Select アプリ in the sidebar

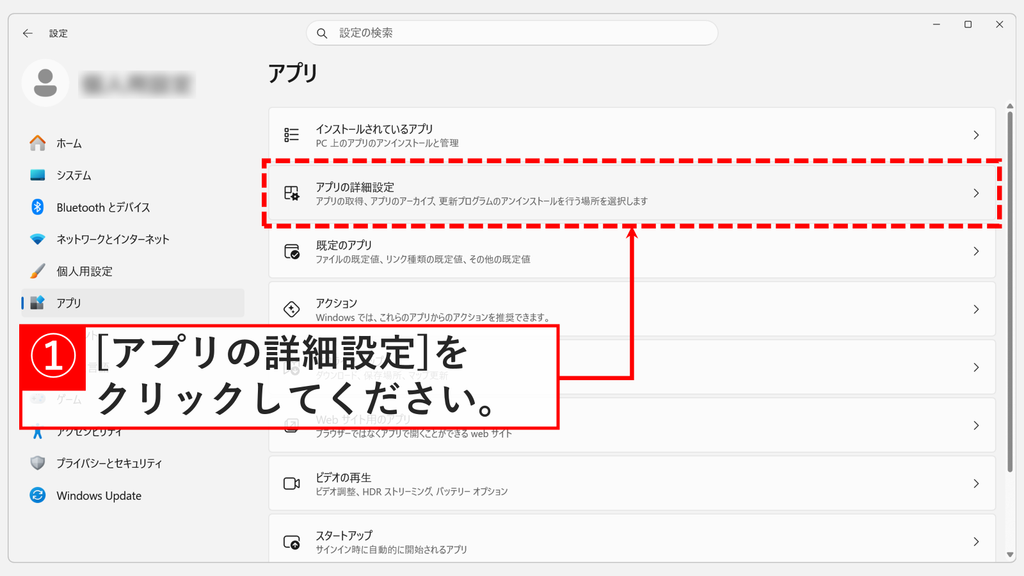tap(133, 303)
